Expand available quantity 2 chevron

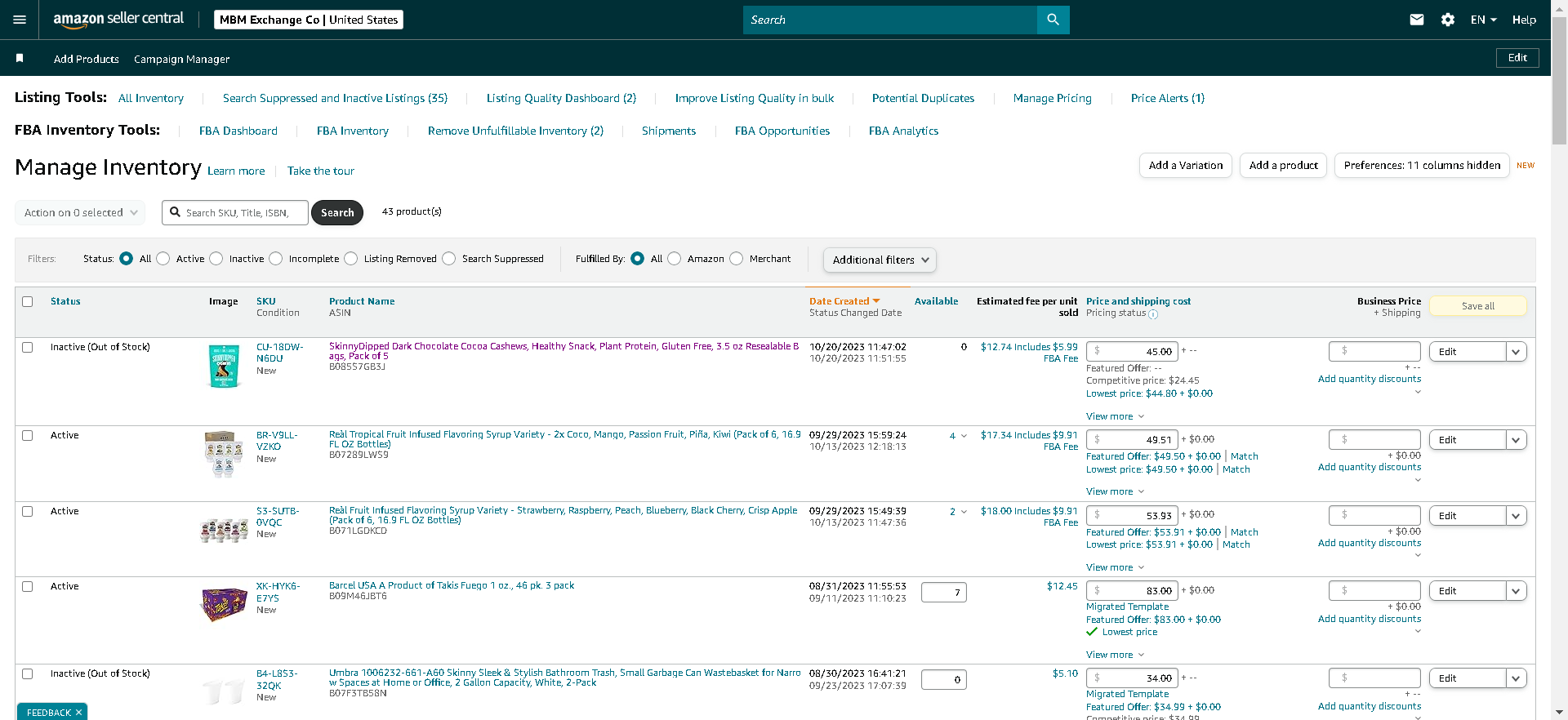(x=964, y=512)
